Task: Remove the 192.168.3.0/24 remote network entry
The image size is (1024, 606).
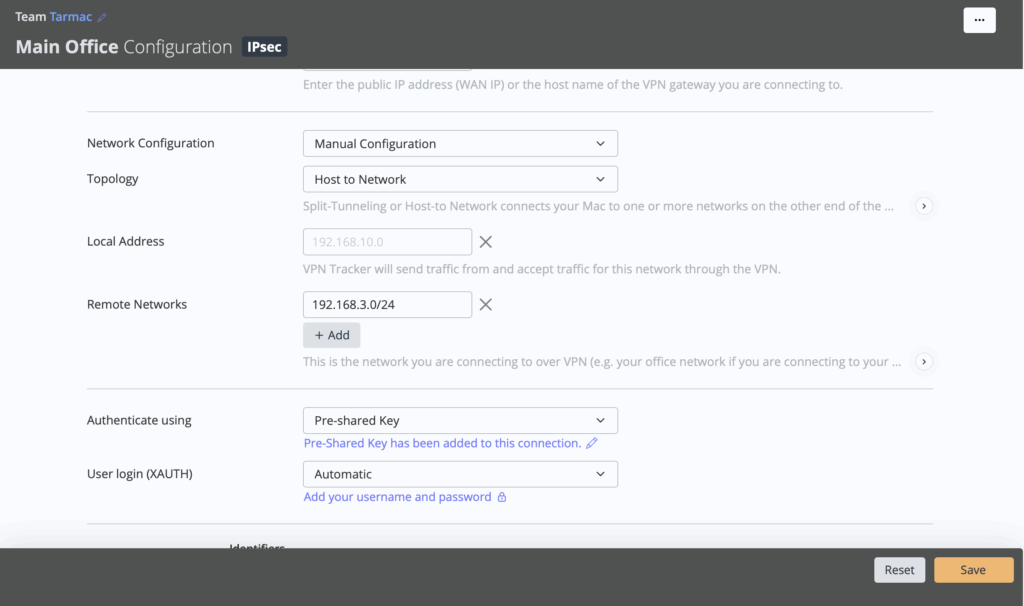Action: [x=486, y=305]
